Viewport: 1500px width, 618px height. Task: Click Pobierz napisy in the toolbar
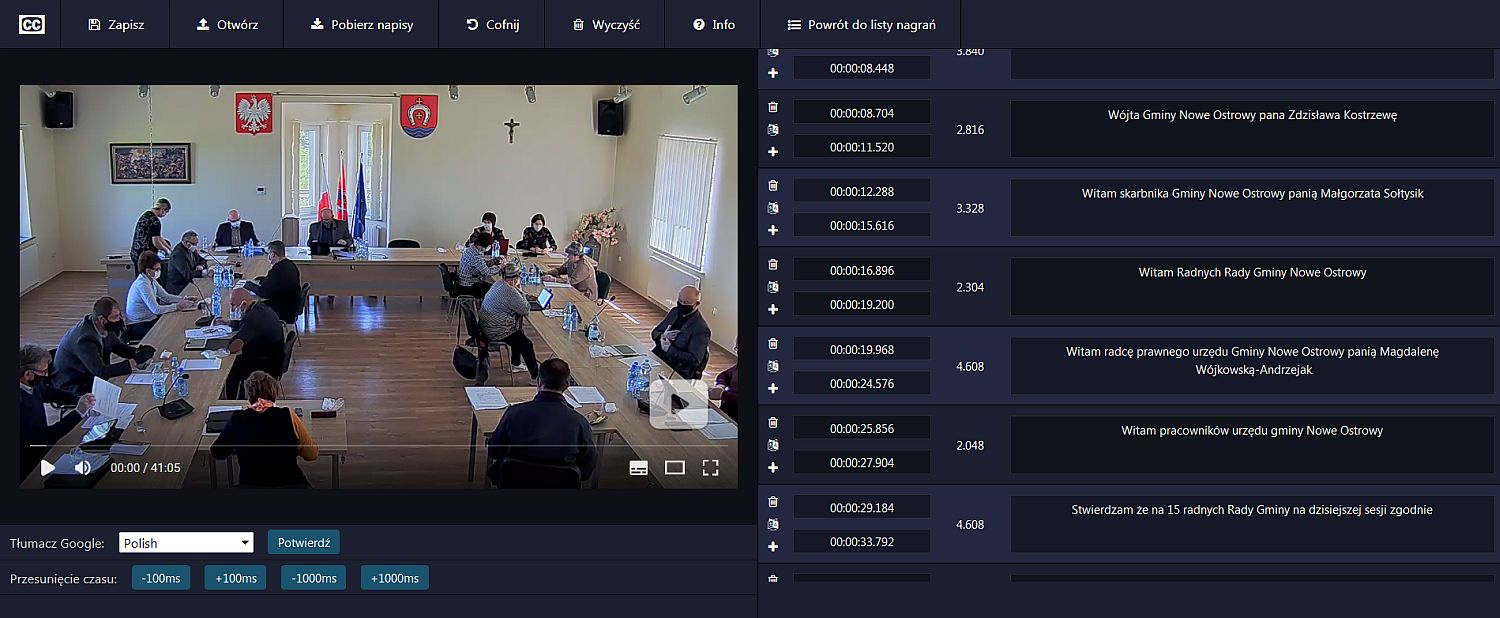[x=361, y=24]
